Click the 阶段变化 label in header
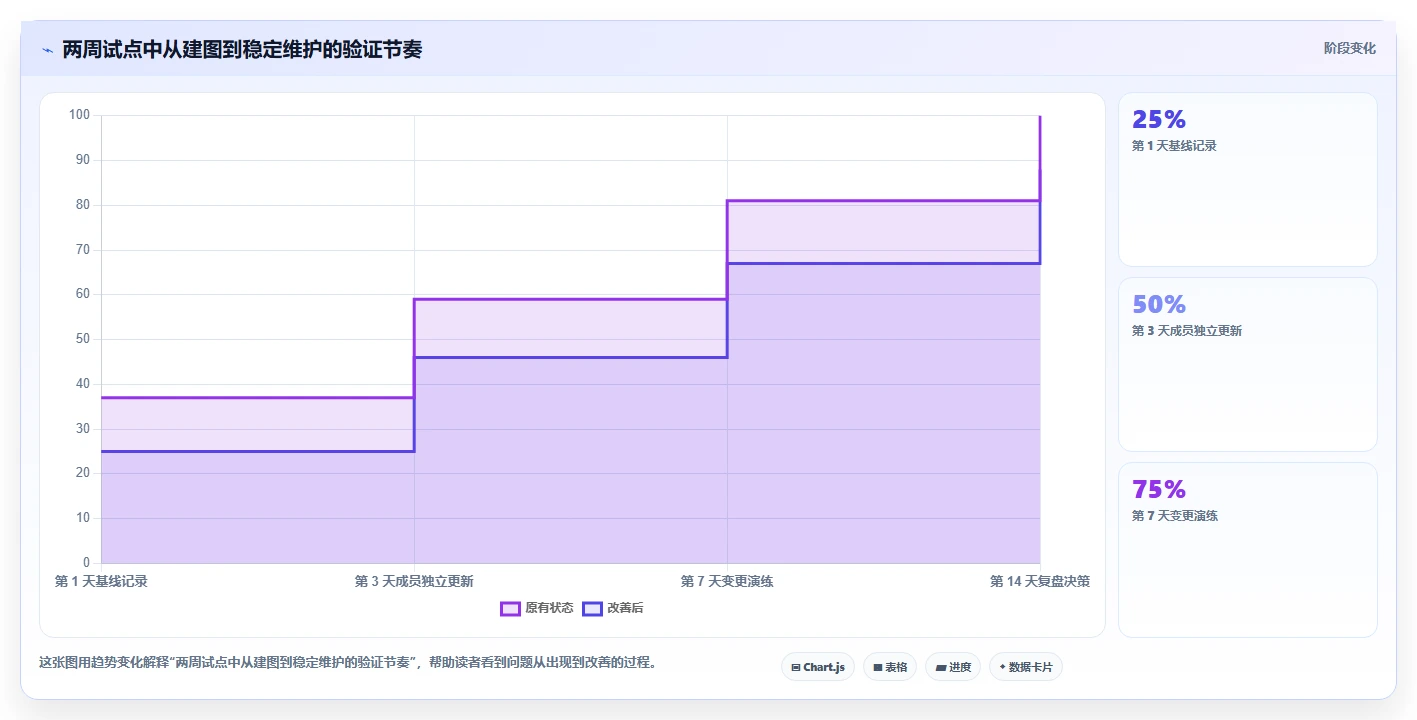1417x720 pixels. coord(1350,48)
